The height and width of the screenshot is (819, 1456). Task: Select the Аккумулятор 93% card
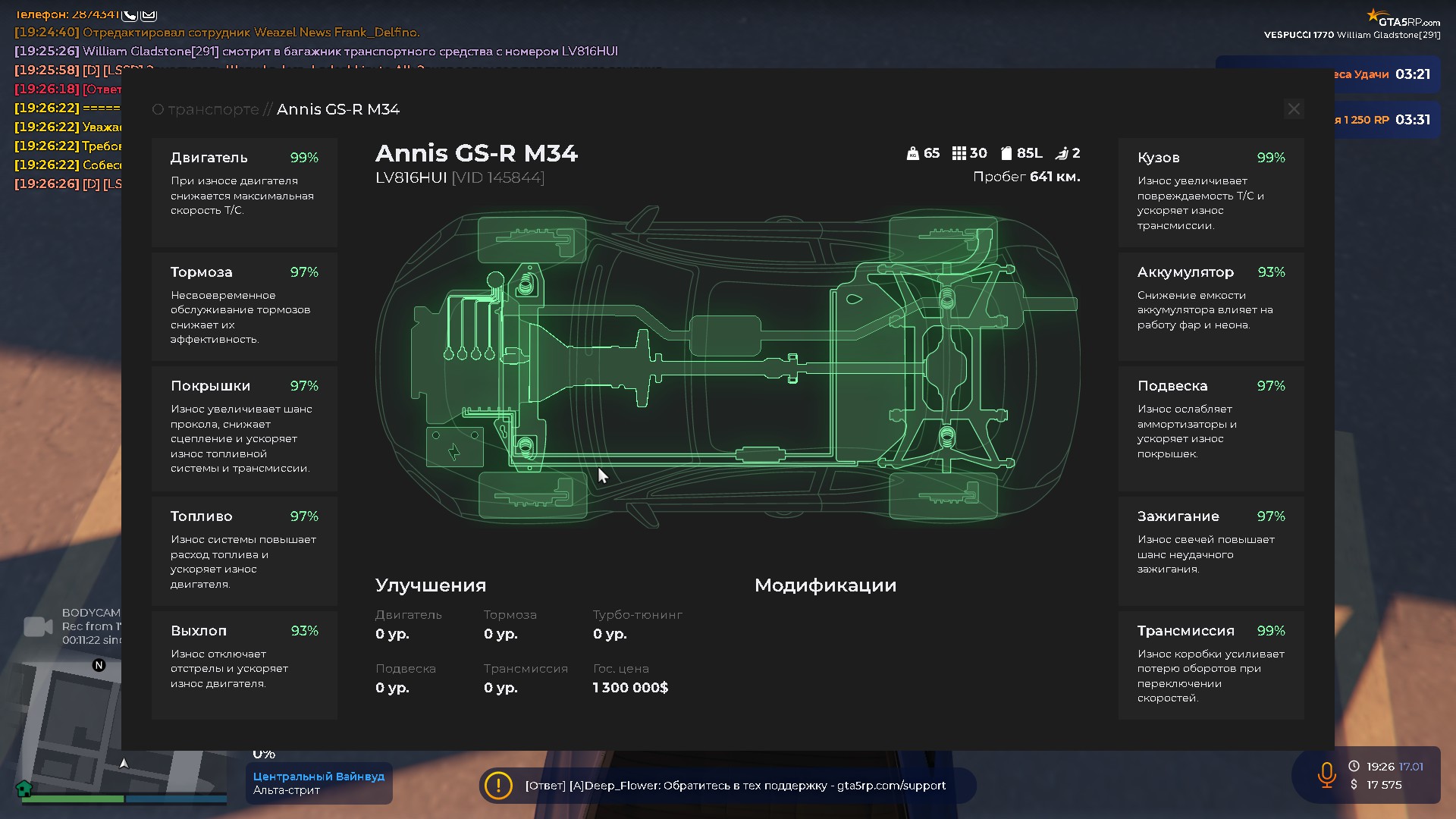point(1211,306)
